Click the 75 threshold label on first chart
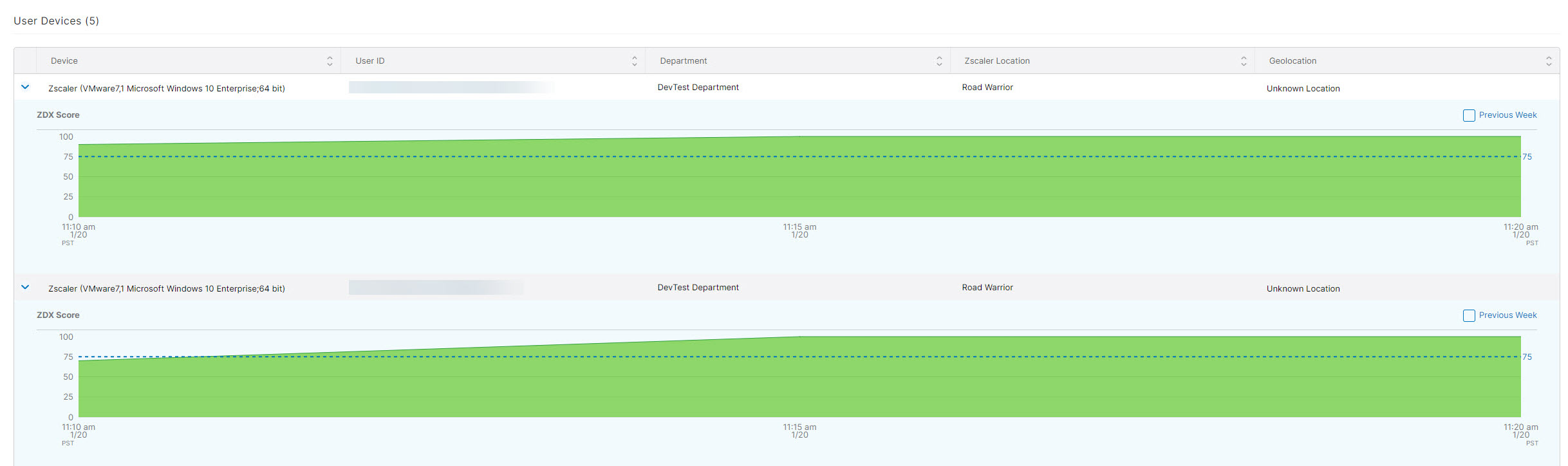1568x466 pixels. (x=1527, y=157)
